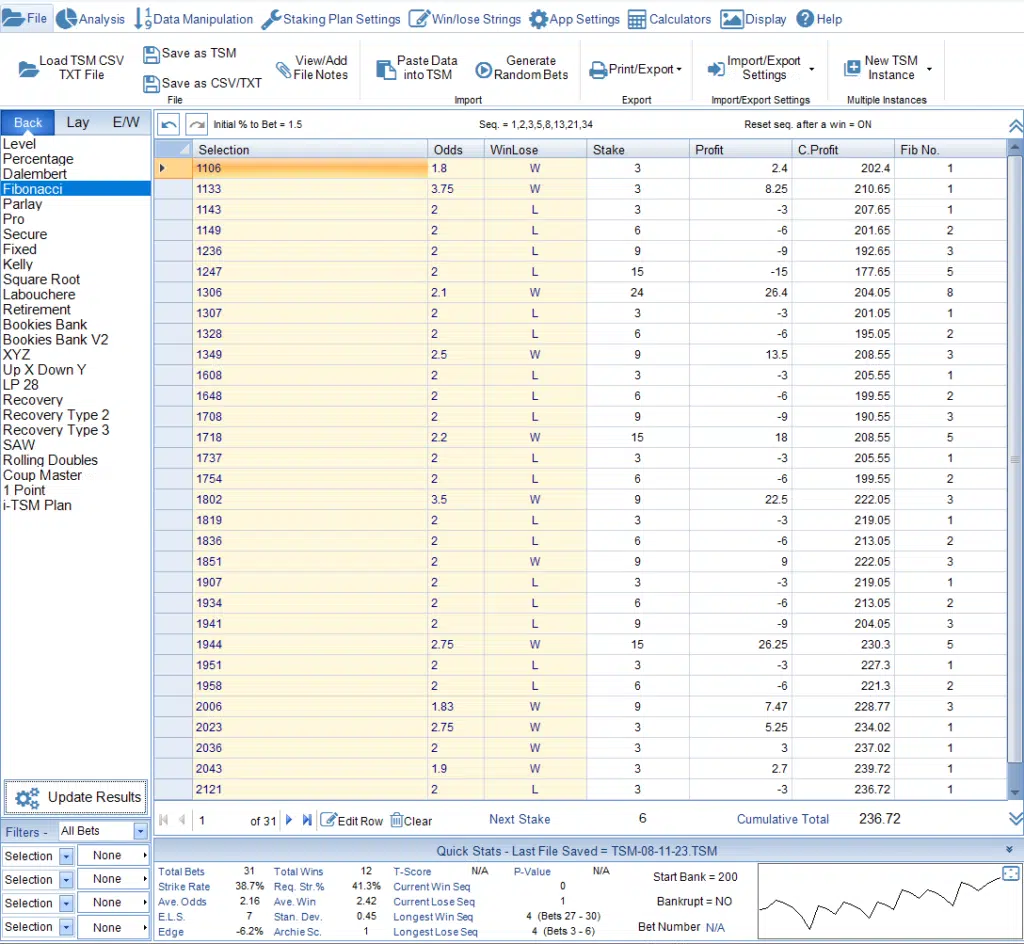The image size is (1024, 944).
Task: Select the Back bet type tab
Action: pos(28,123)
